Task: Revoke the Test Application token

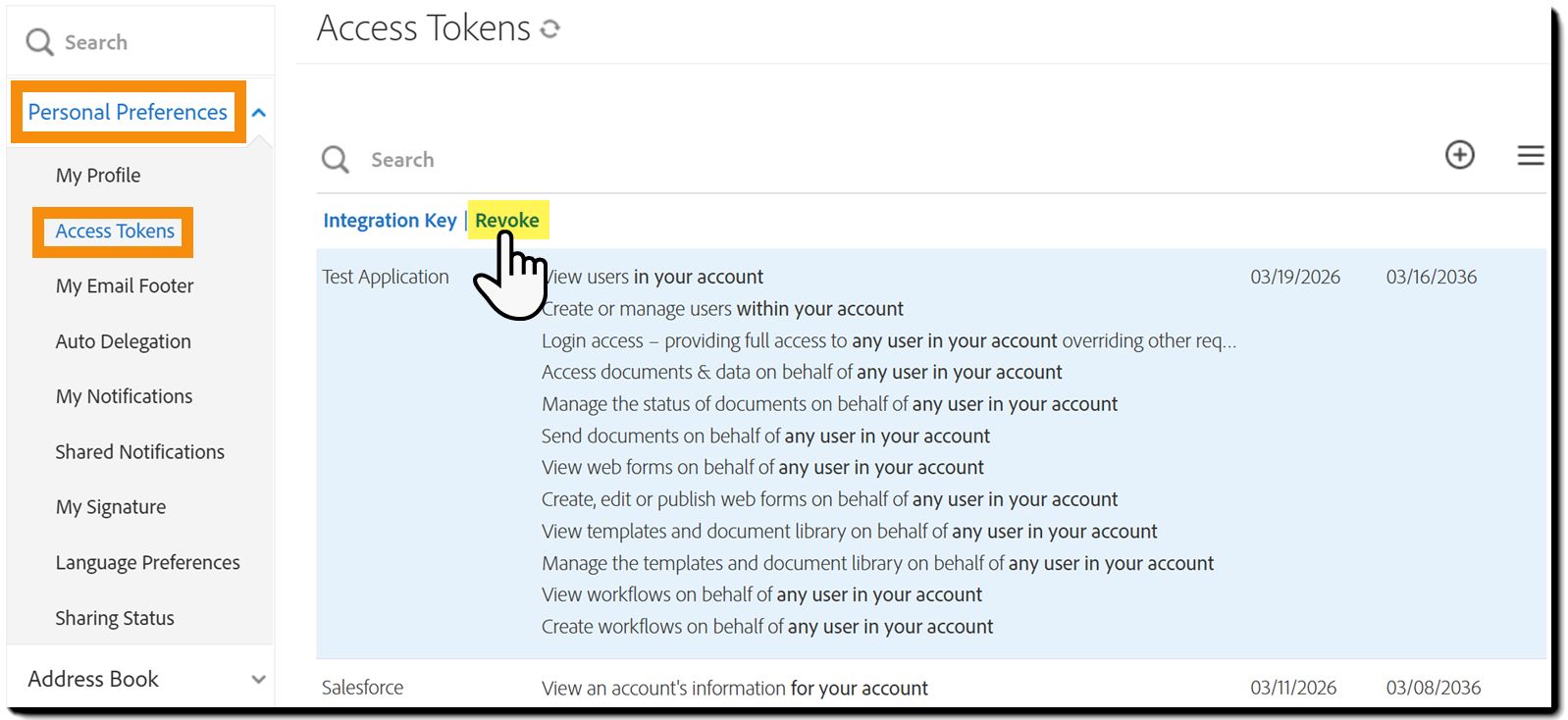Action: tap(507, 220)
